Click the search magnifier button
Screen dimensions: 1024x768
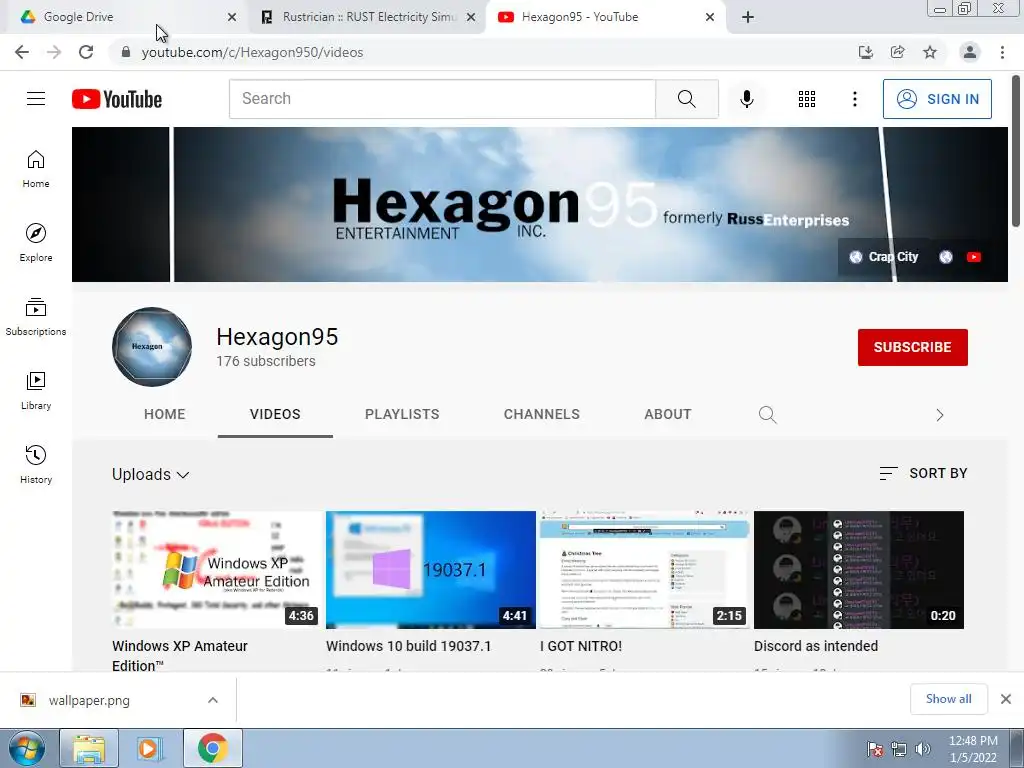tap(686, 99)
